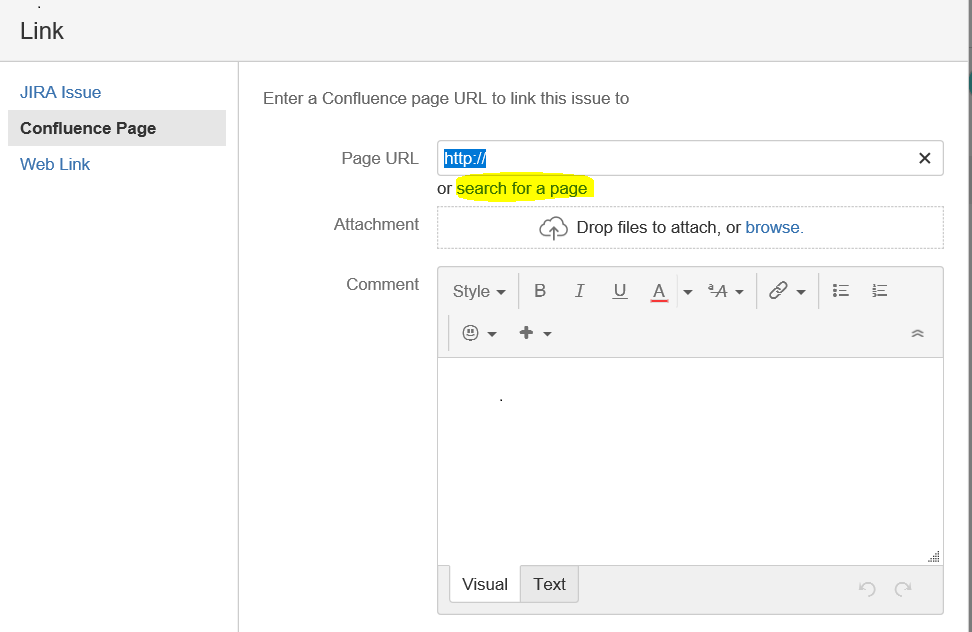Select the Web Link link type
This screenshot has height=632, width=972.
(55, 164)
